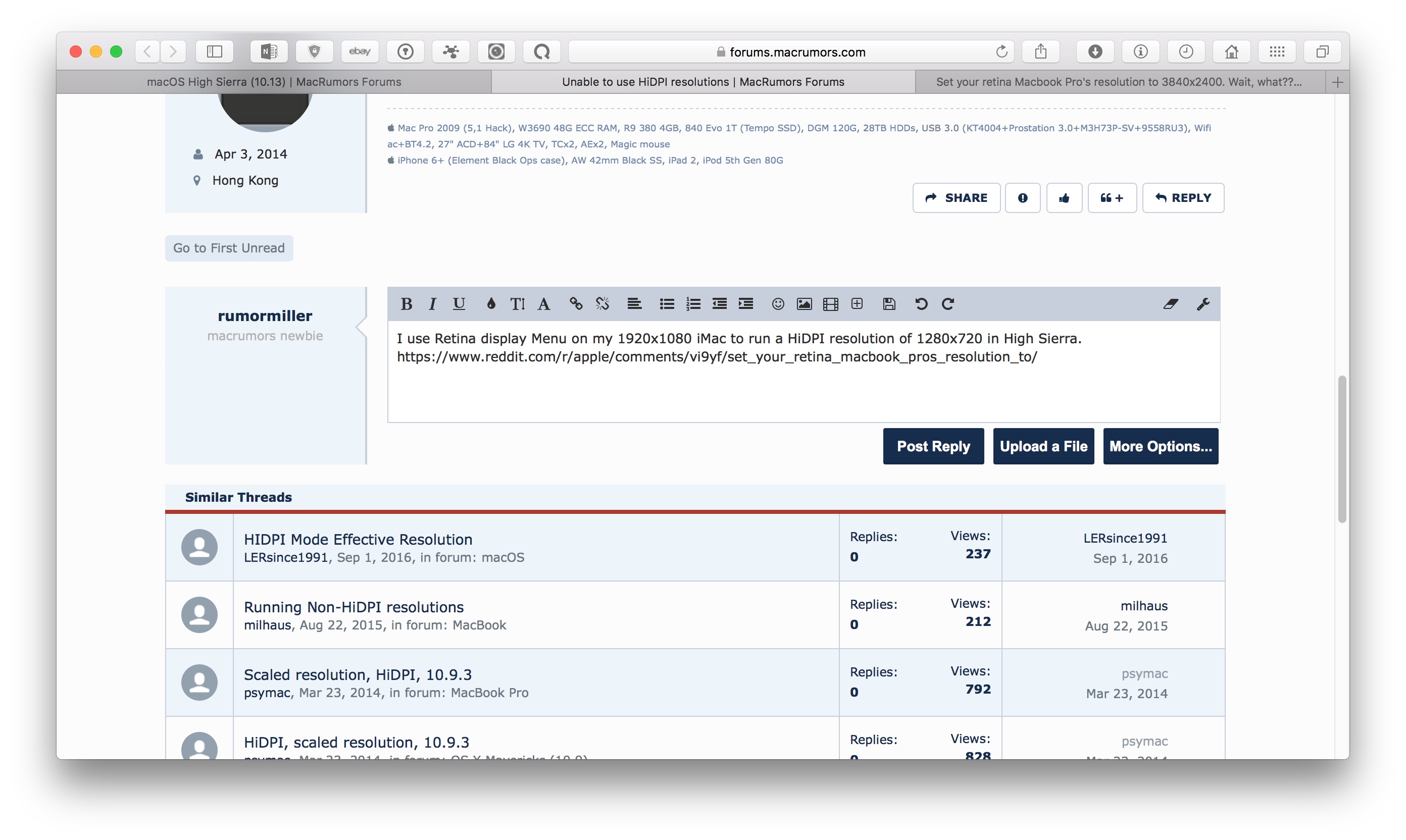Click the 1Password extension icon
The image size is (1406, 840).
(x=406, y=51)
